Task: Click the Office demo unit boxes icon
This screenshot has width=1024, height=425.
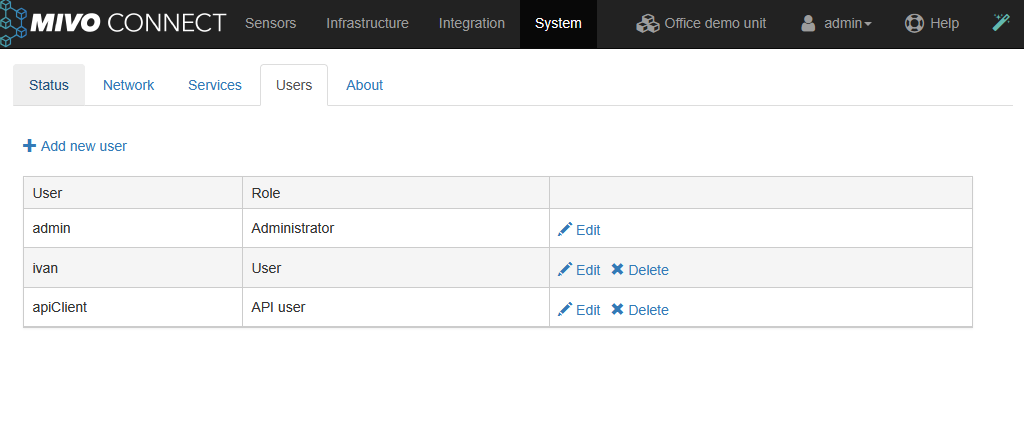Action: (648, 23)
